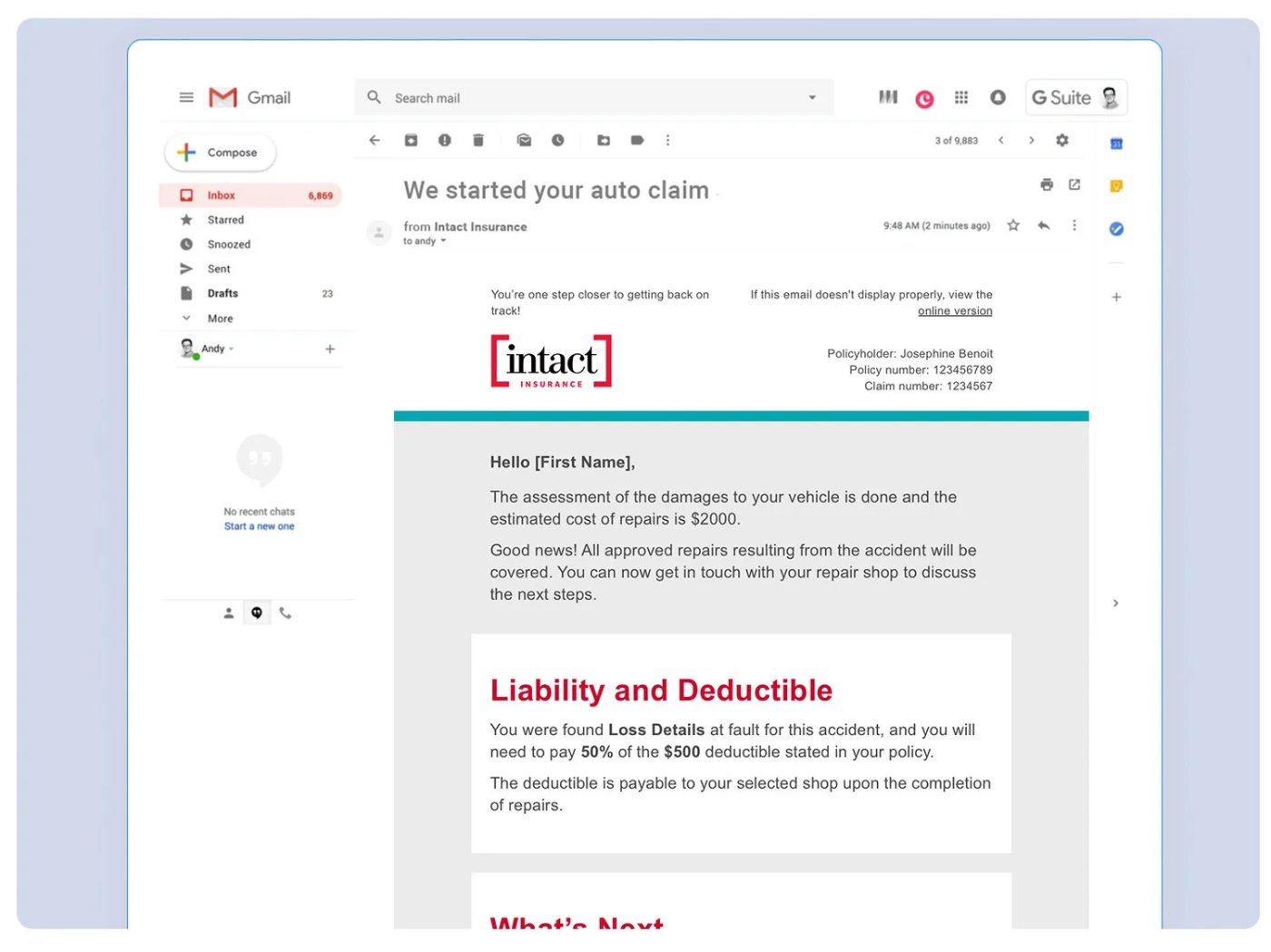
Task: Snooze the email using the clock icon
Action: click(557, 140)
